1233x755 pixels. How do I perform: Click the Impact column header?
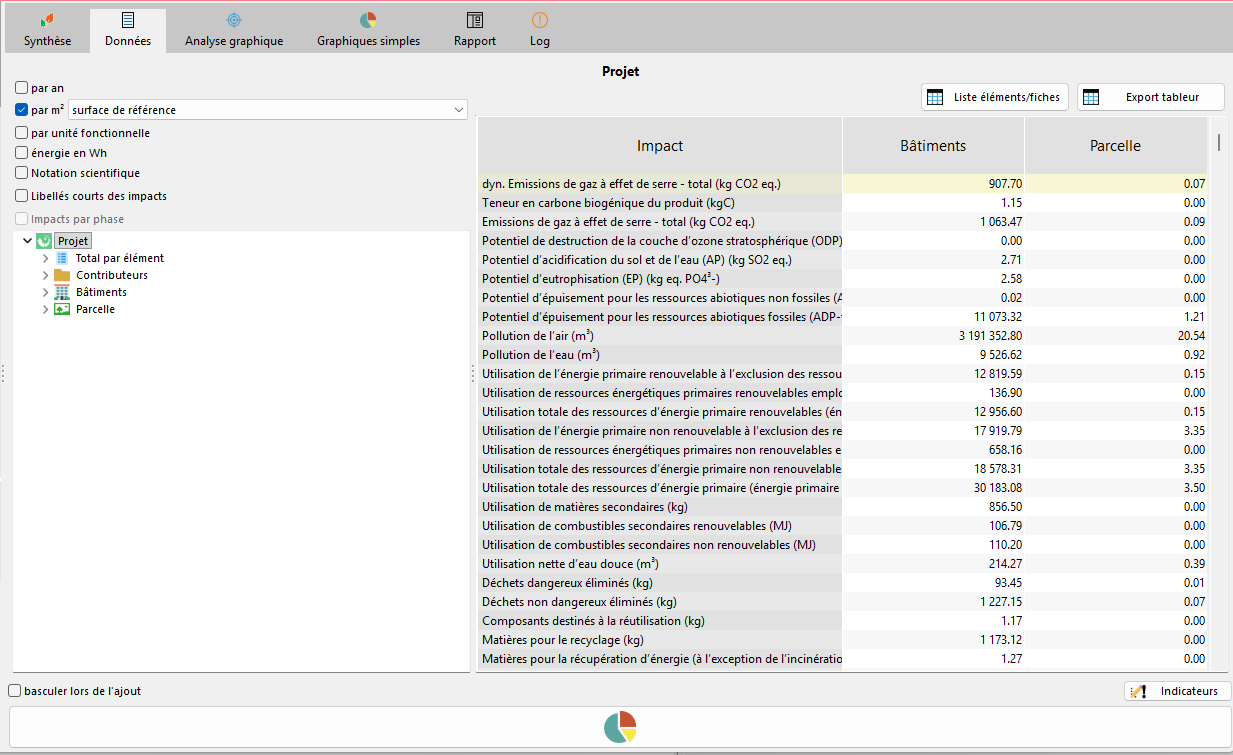(x=660, y=146)
